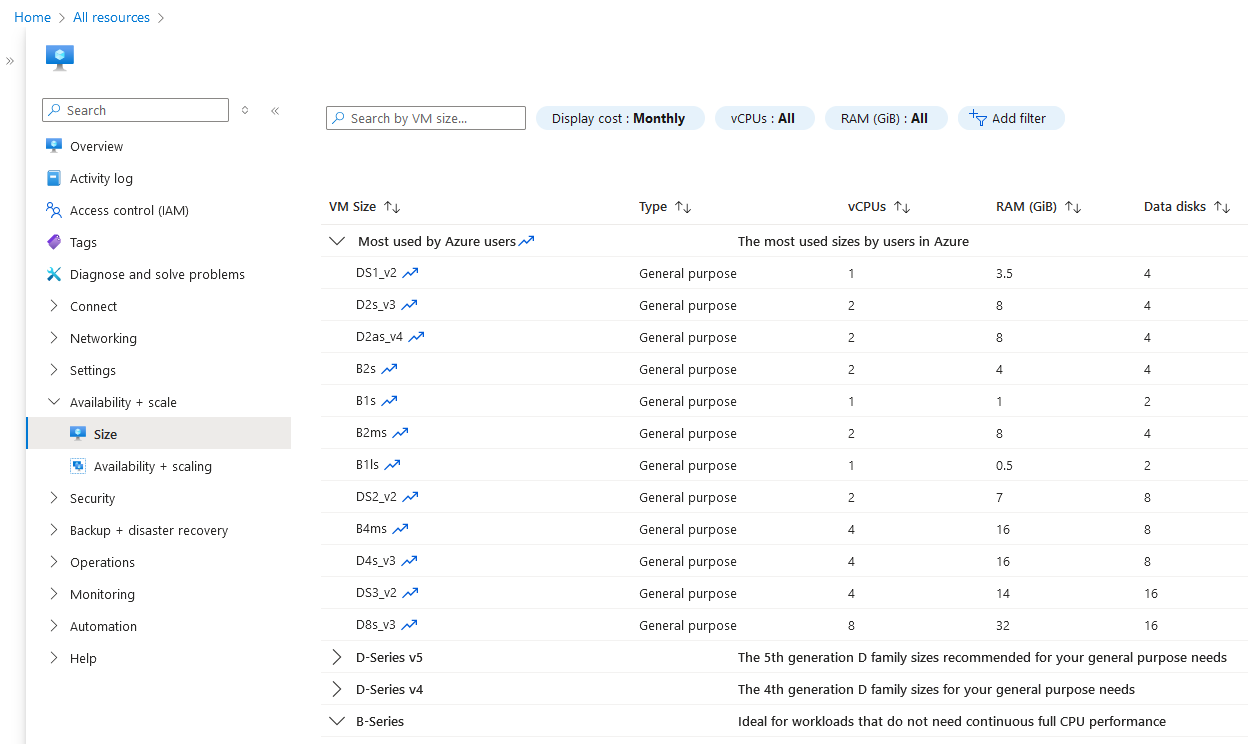1248x744 pixels.
Task: Open vCPUs All filter pill
Action: 765,118
